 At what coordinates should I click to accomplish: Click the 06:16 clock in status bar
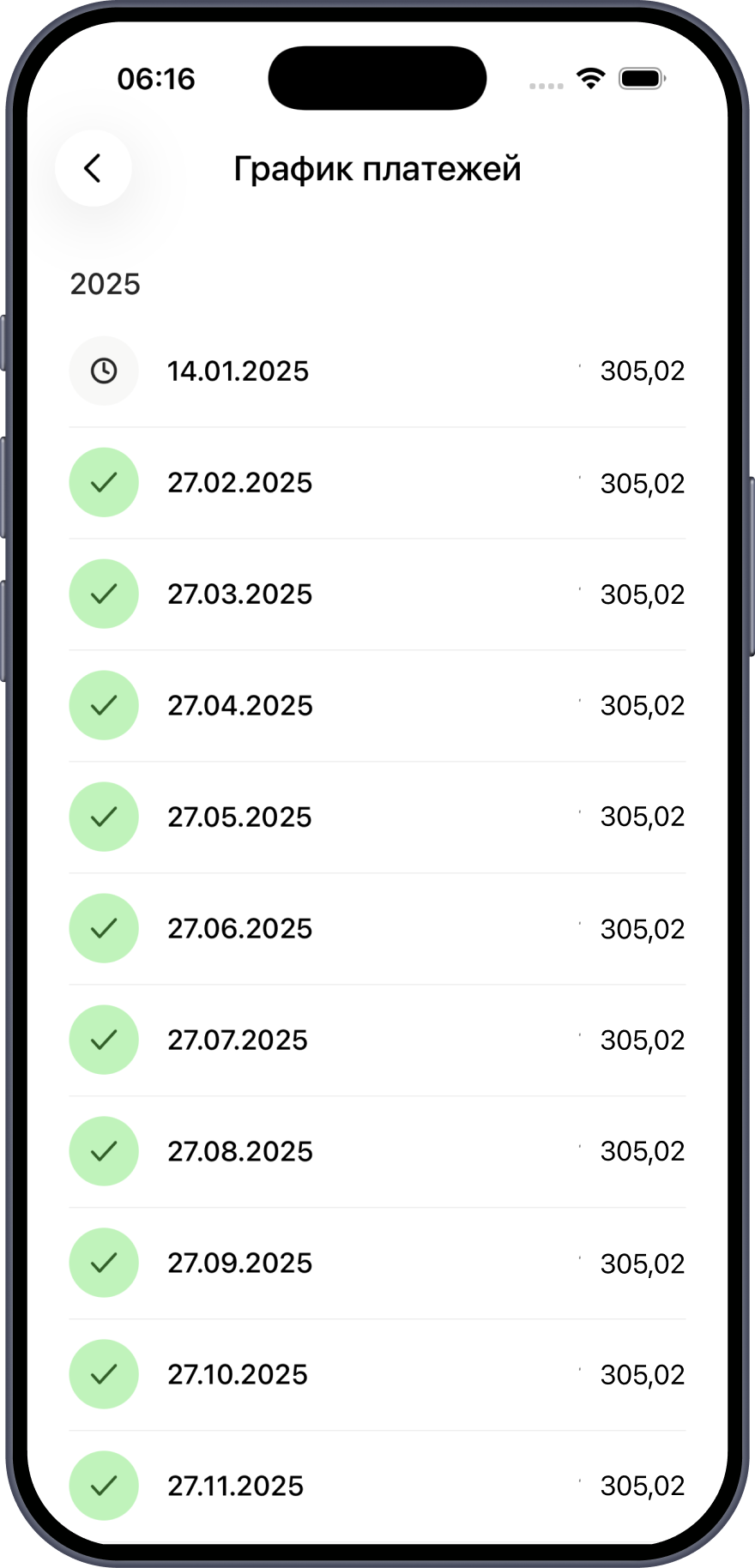[x=156, y=79]
